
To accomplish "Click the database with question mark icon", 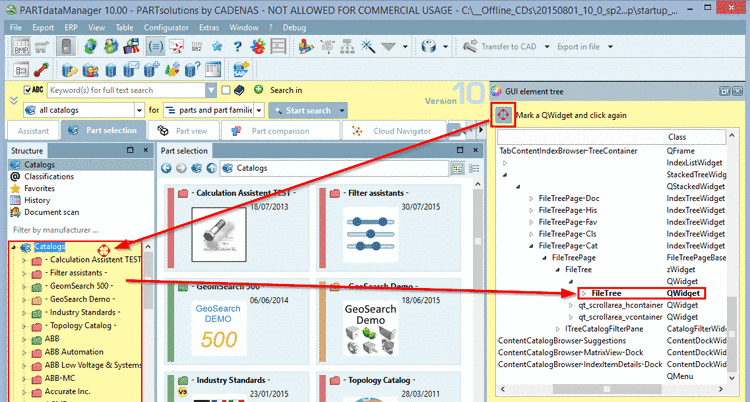I will (193, 69).
